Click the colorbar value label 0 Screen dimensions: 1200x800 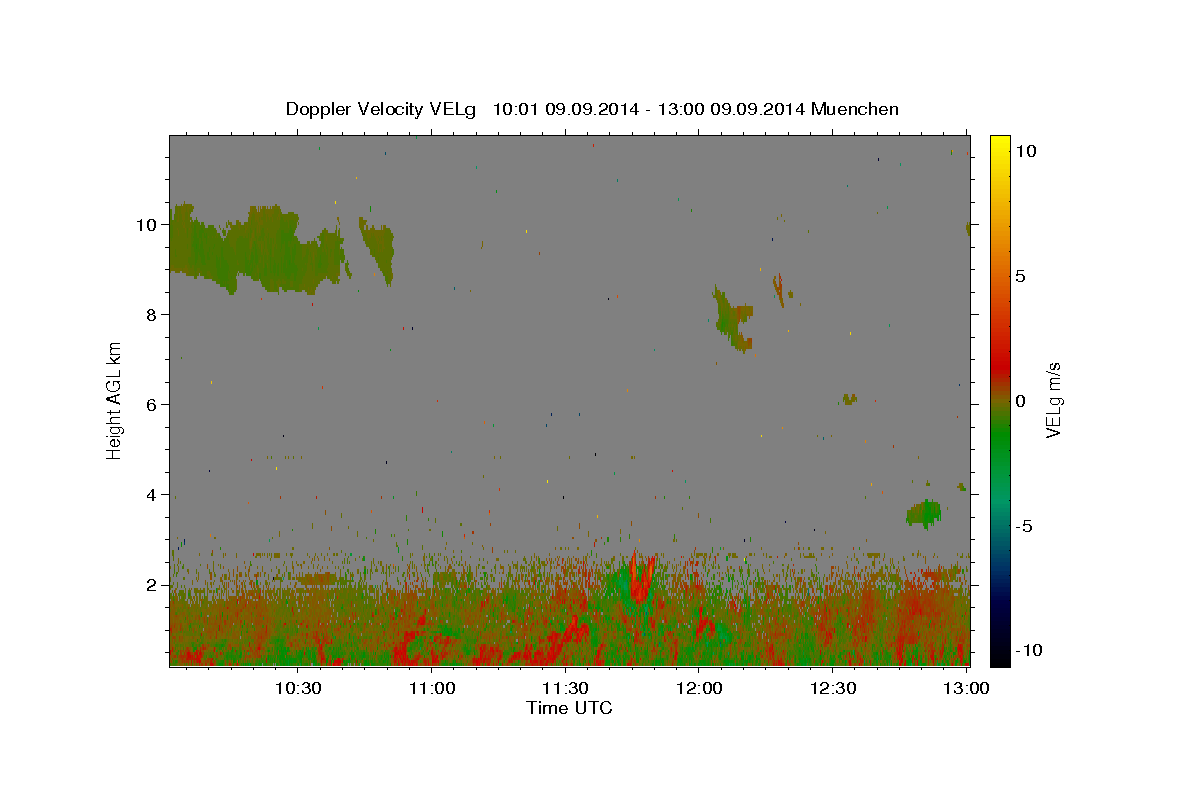(x=1020, y=401)
